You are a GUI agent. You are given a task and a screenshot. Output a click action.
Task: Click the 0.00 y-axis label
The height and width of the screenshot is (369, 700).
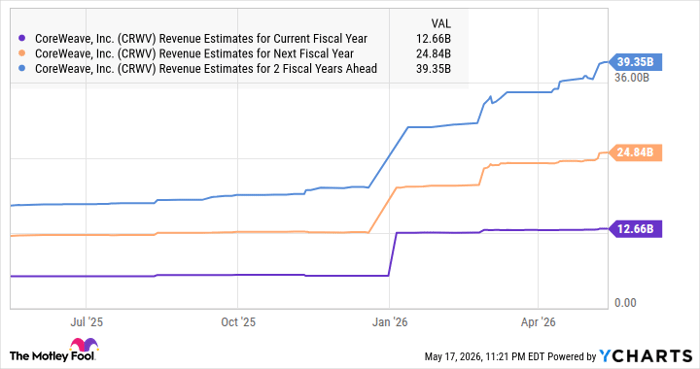click(x=625, y=303)
